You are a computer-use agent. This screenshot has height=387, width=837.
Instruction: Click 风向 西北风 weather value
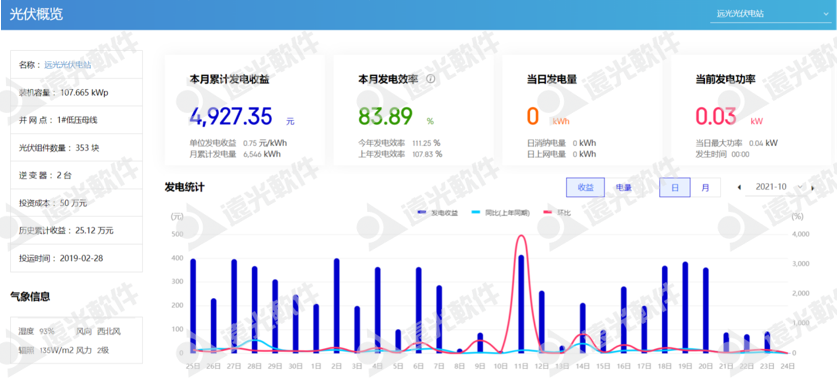pyautogui.click(x=98, y=331)
